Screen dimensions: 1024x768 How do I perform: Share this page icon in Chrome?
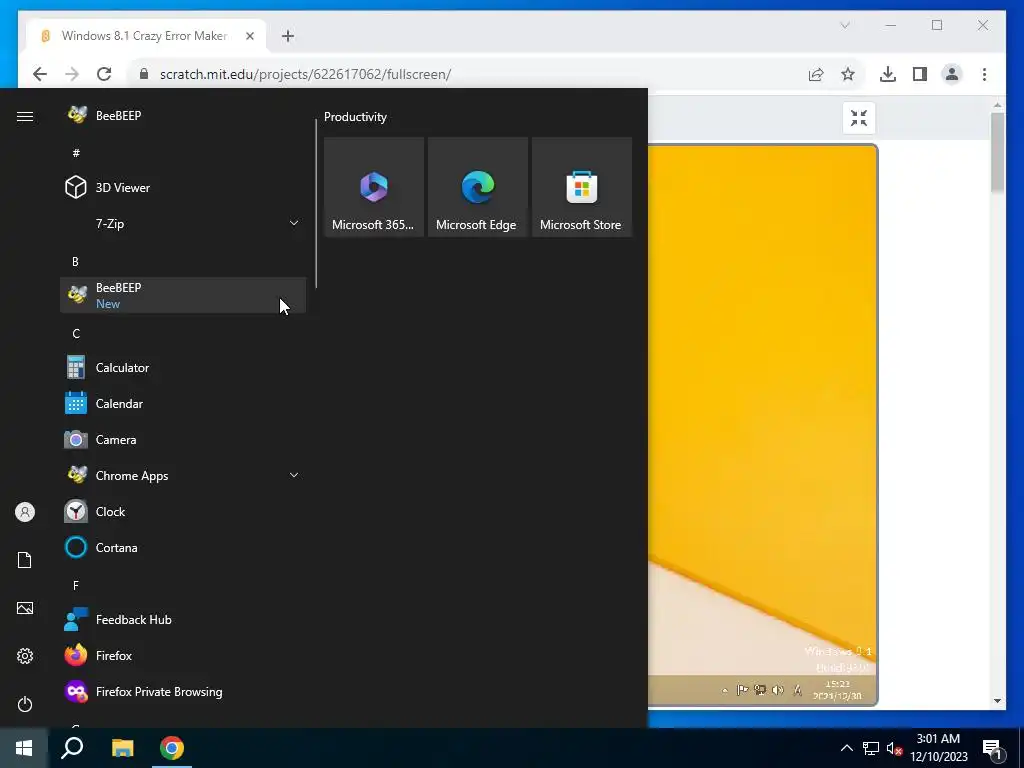(x=816, y=74)
